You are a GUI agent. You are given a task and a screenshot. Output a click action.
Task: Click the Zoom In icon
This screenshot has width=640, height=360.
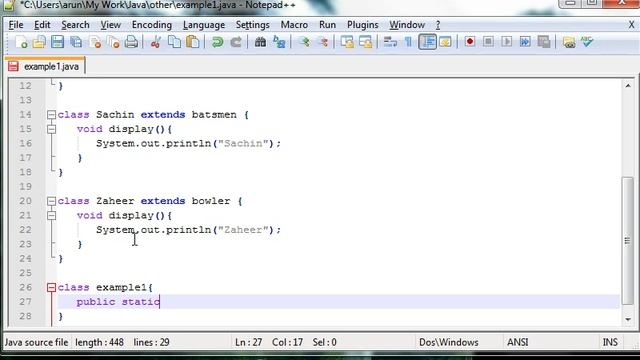(x=304, y=42)
